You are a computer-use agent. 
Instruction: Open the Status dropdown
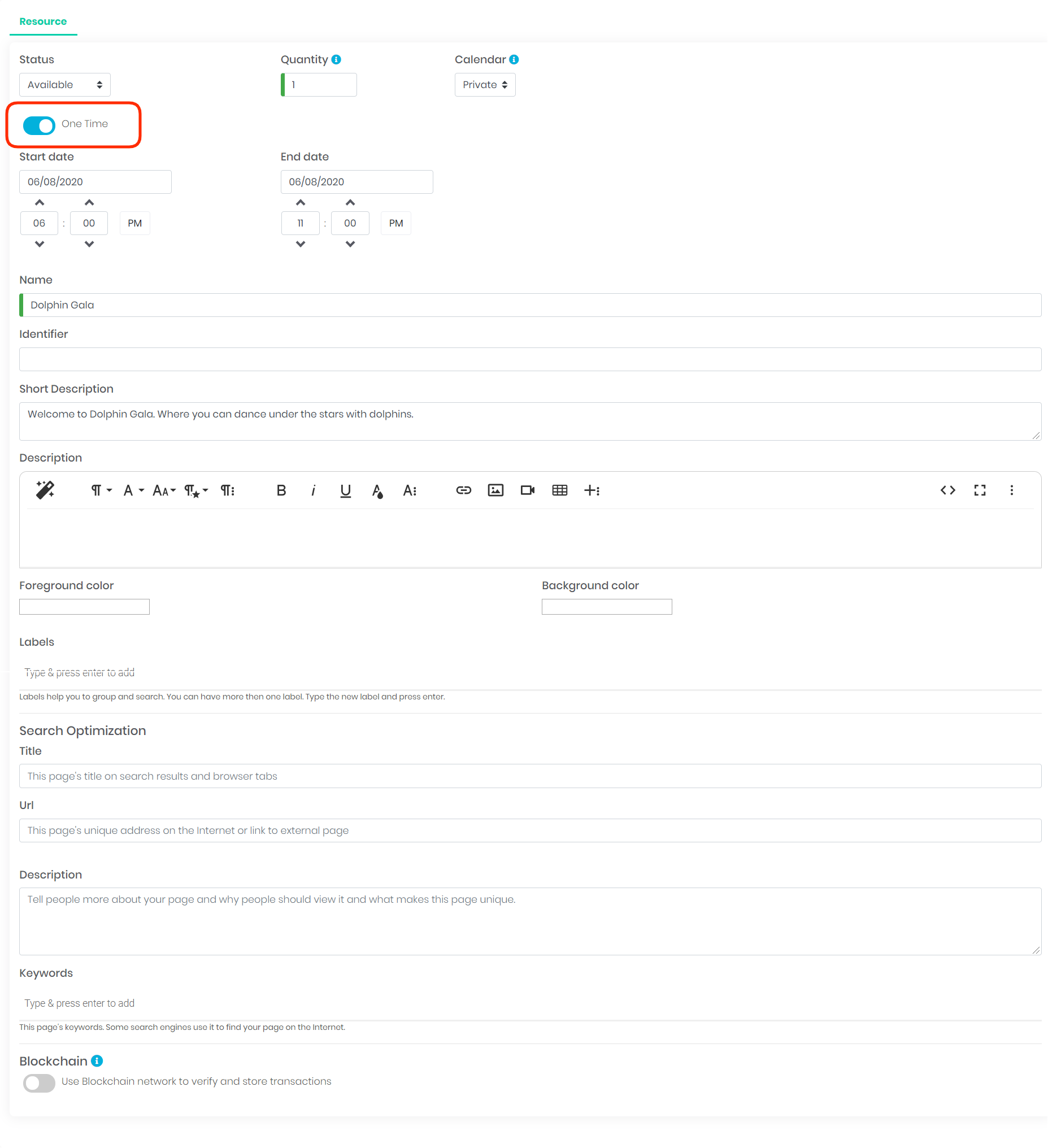click(x=65, y=85)
